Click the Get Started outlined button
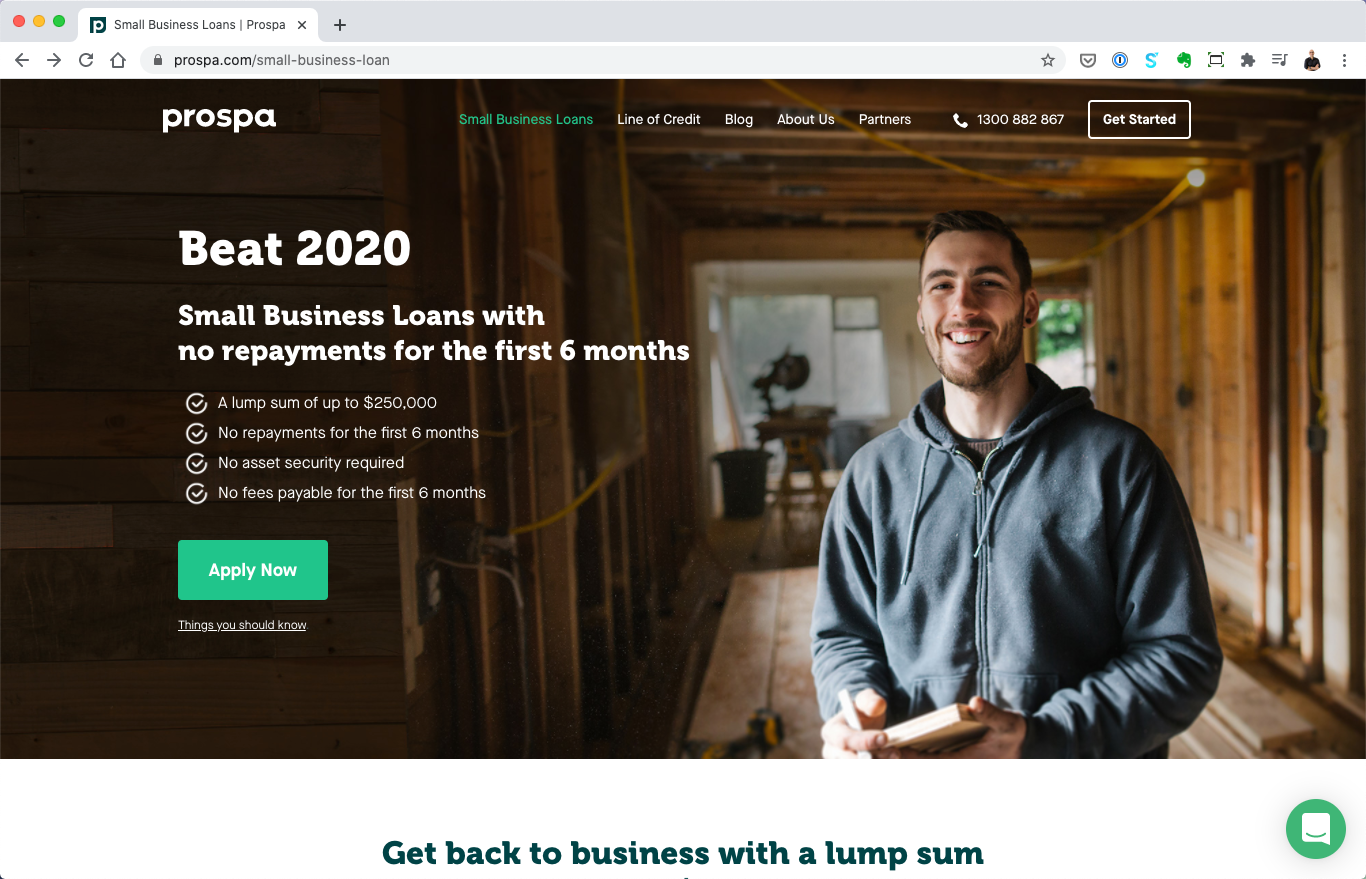This screenshot has width=1366, height=879. (x=1139, y=119)
